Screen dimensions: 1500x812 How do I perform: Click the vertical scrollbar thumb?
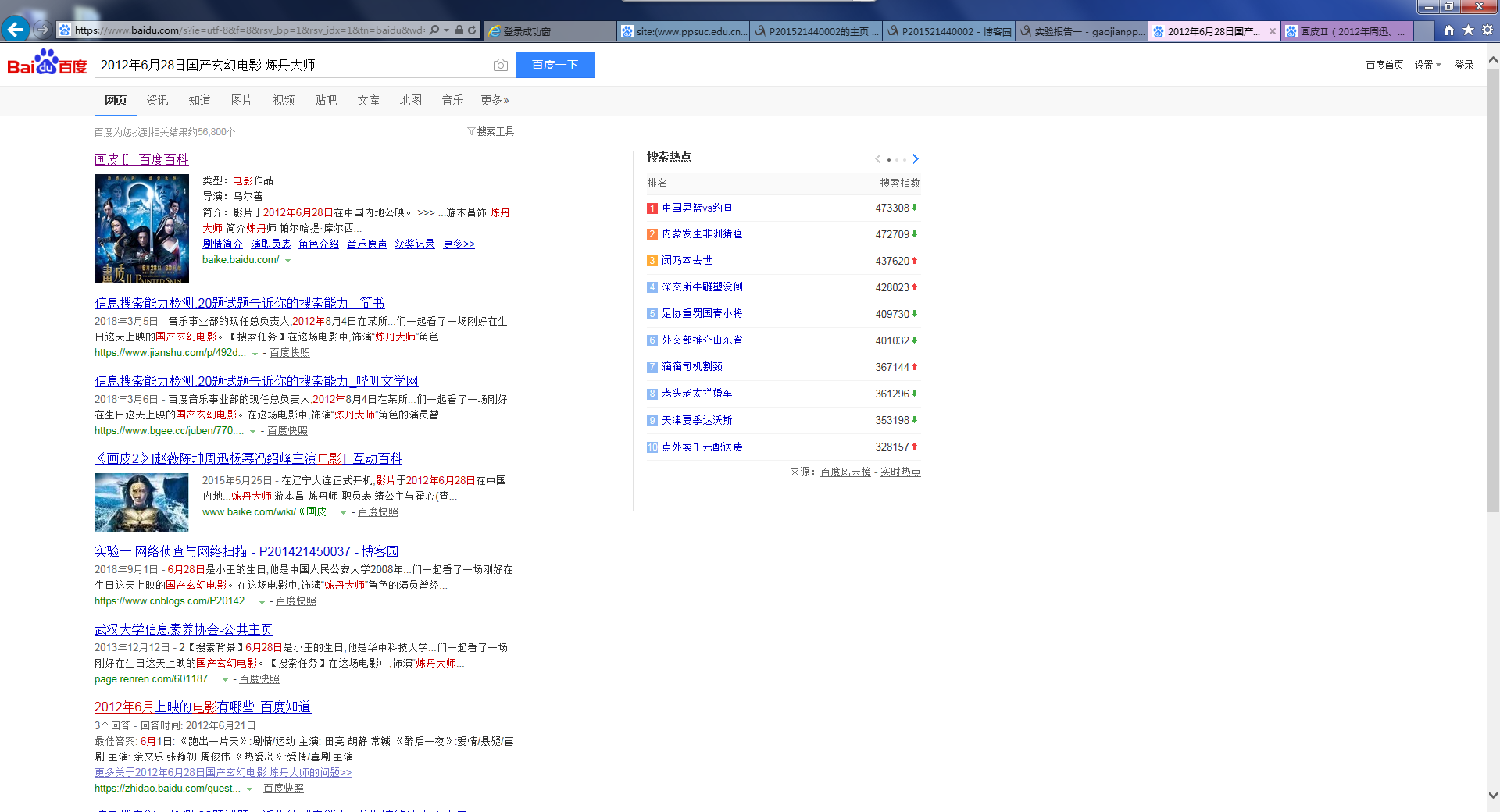tap(1493, 289)
